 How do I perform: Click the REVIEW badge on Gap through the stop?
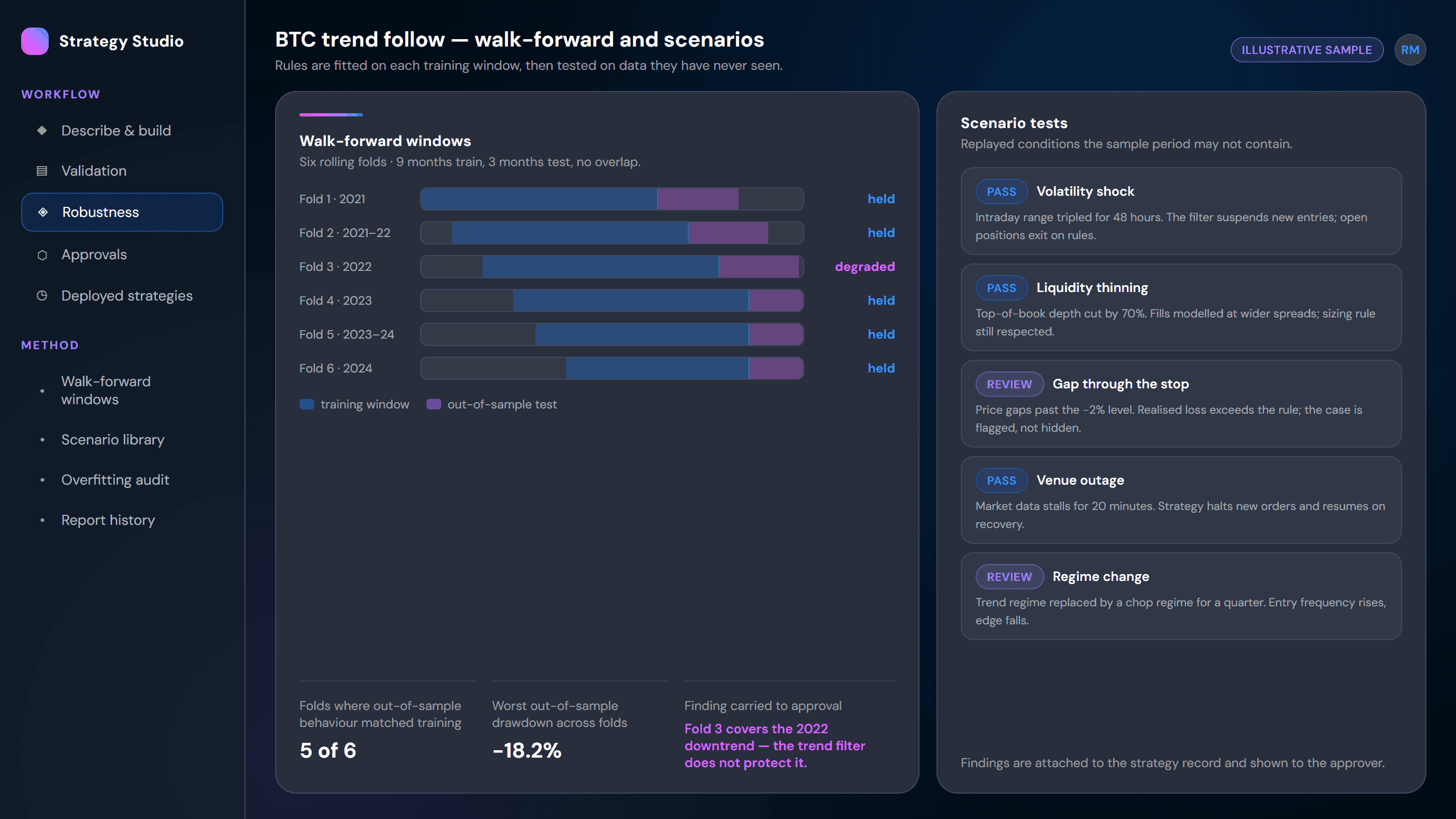(x=1009, y=384)
